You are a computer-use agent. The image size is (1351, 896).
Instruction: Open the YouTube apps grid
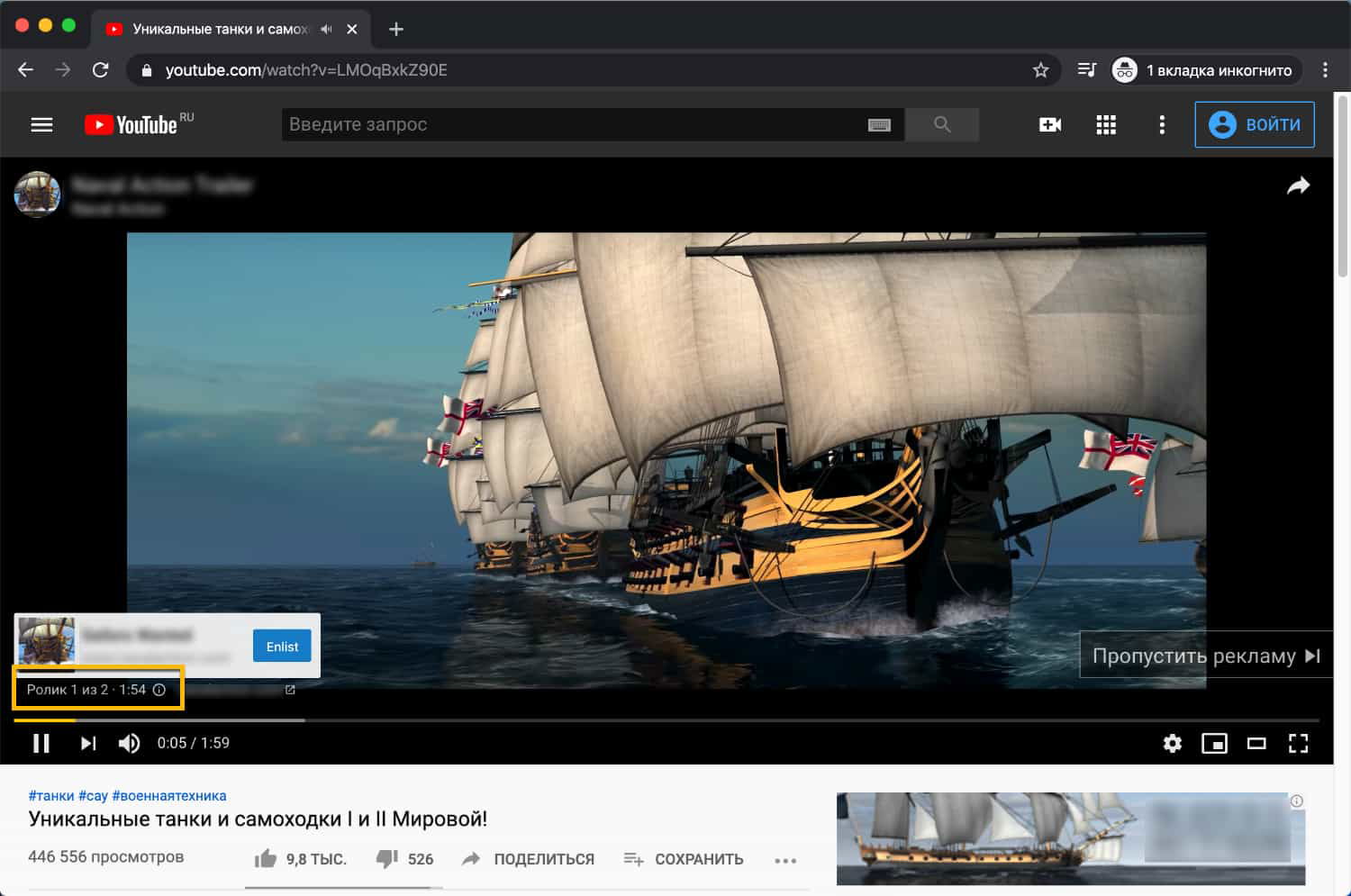[x=1106, y=124]
